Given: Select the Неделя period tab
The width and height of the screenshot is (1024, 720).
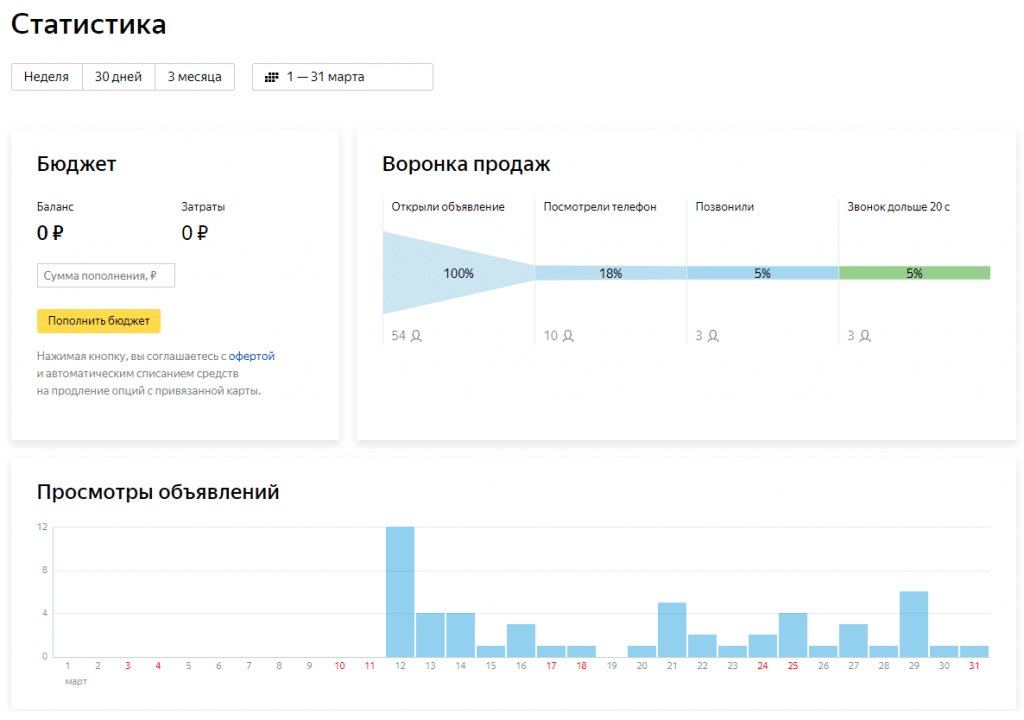Looking at the screenshot, I should click(46, 77).
